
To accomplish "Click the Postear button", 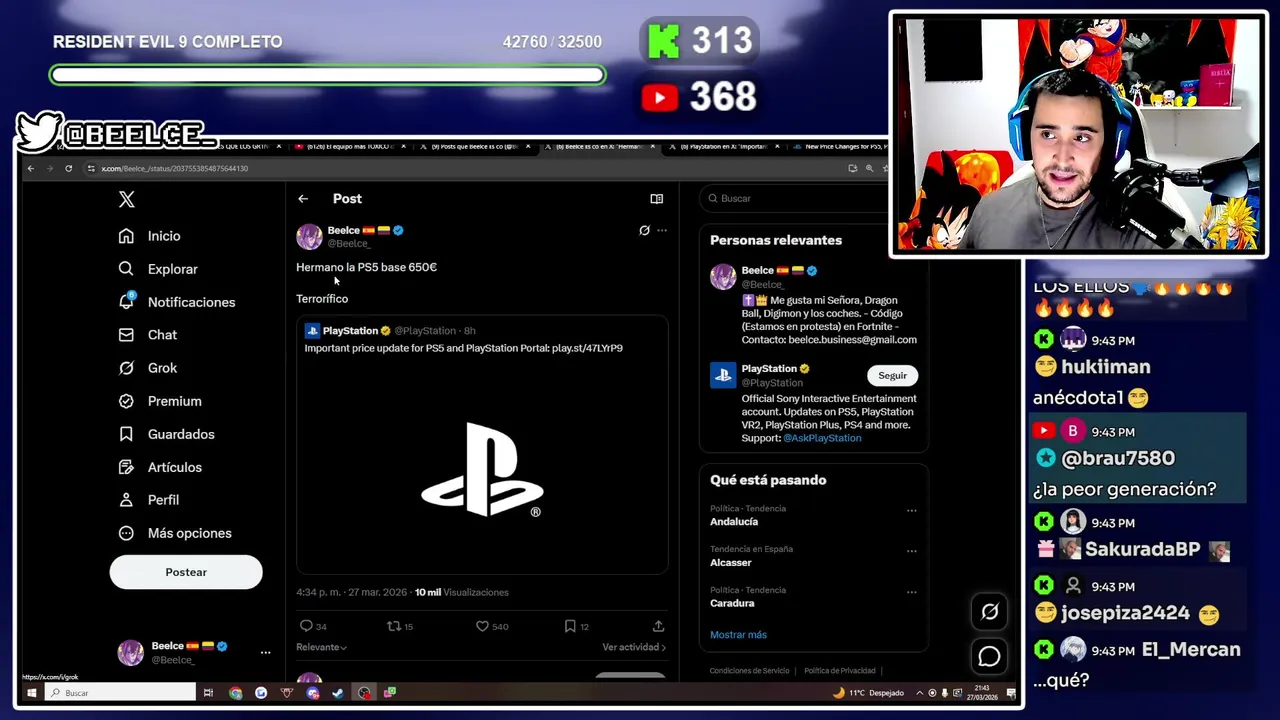I will [x=186, y=572].
